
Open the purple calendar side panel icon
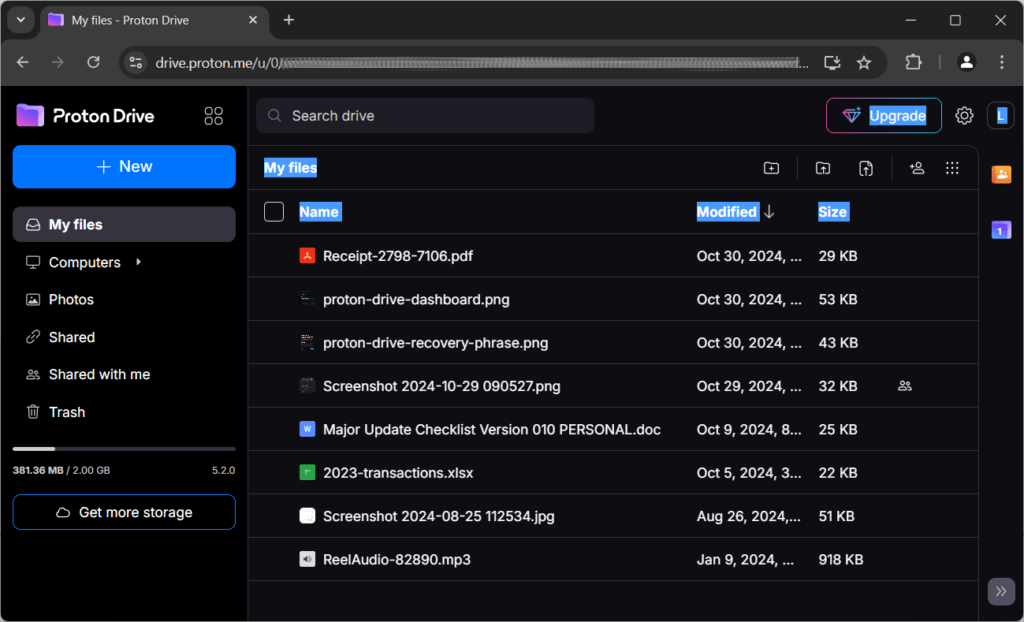(x=1001, y=230)
